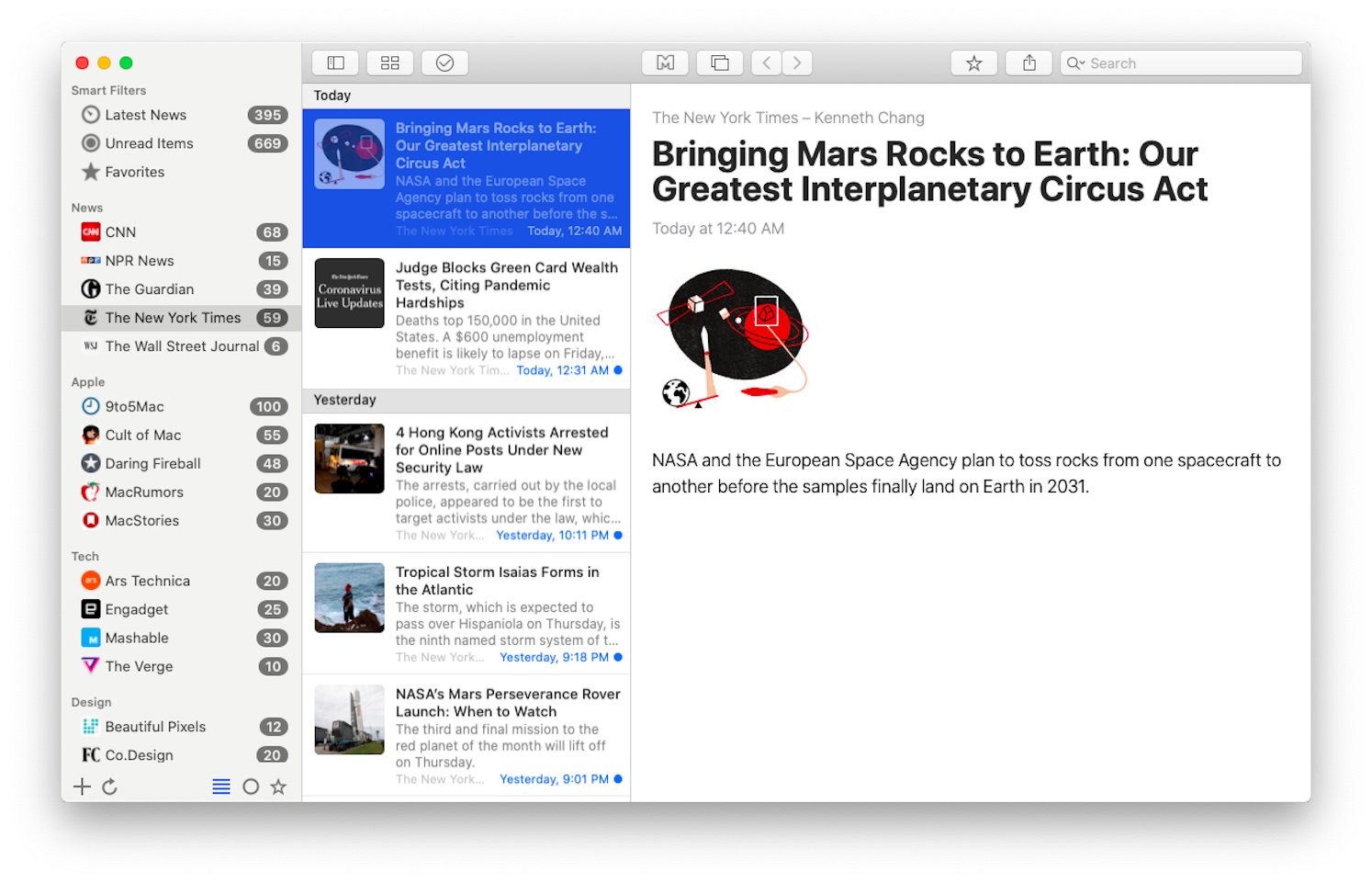Navigate back to the previous article
The height and width of the screenshot is (883, 1372).
coord(766,62)
